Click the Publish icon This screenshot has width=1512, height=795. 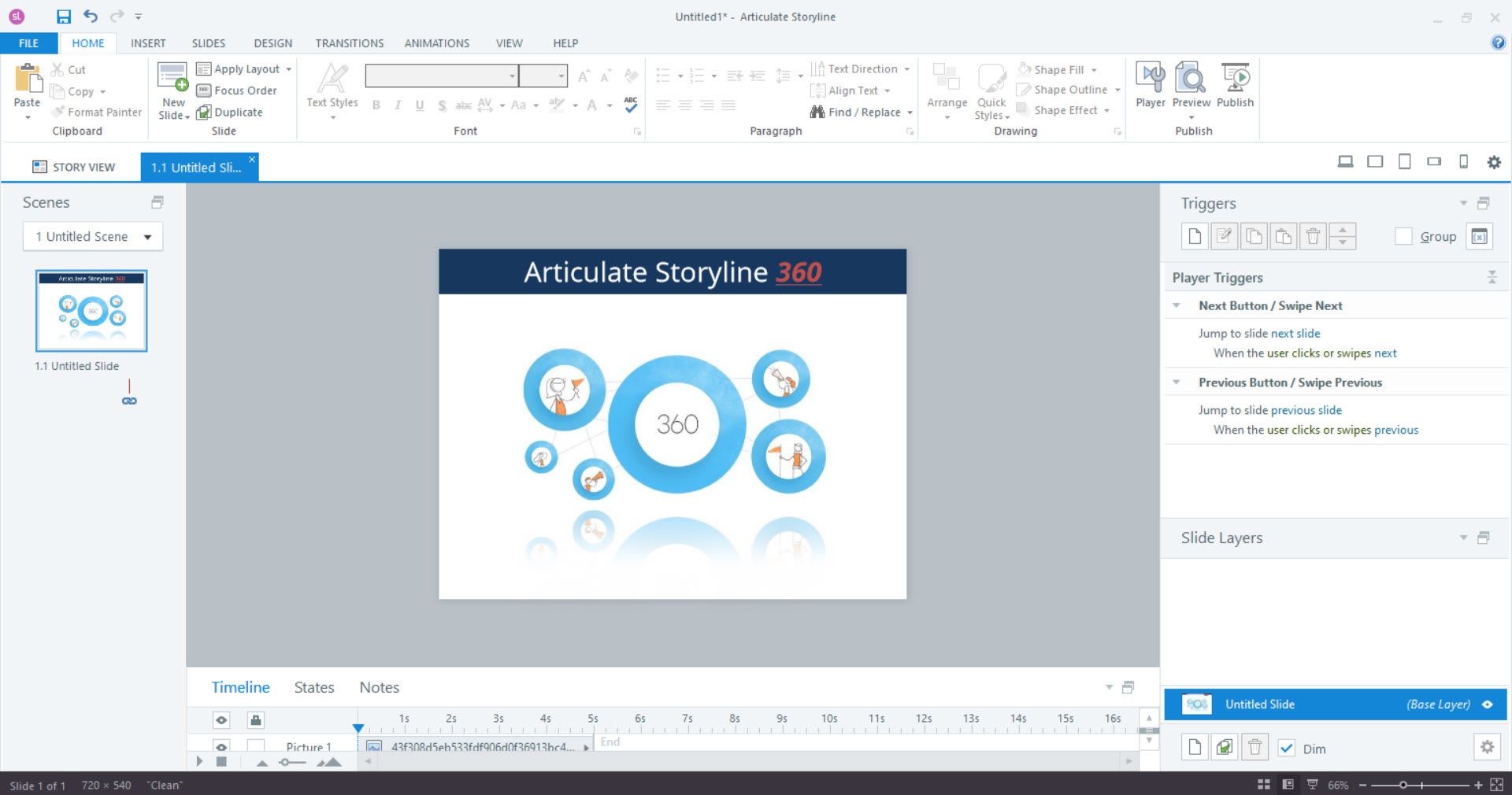click(x=1236, y=77)
